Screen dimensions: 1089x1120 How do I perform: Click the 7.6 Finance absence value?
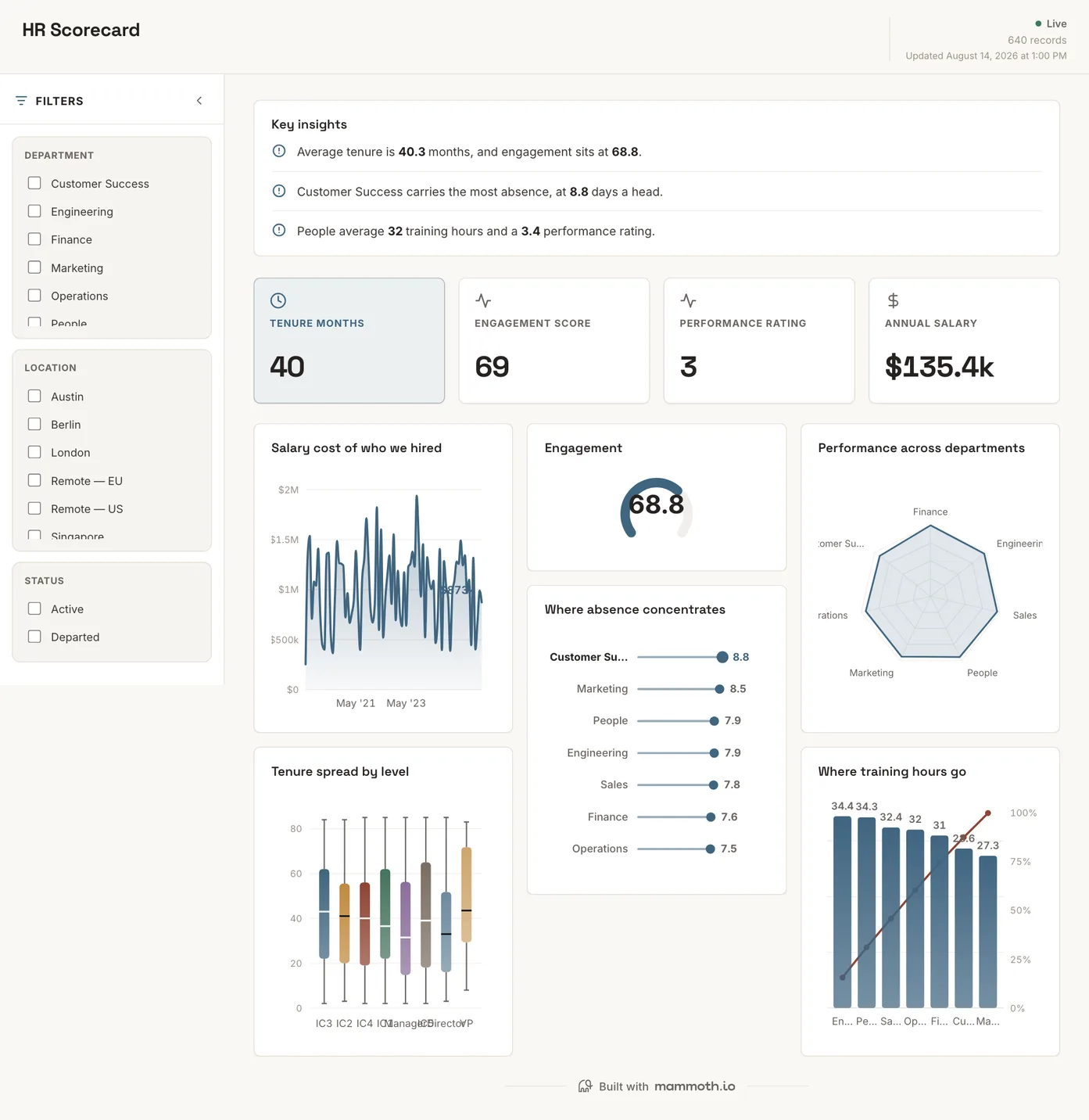pos(729,817)
